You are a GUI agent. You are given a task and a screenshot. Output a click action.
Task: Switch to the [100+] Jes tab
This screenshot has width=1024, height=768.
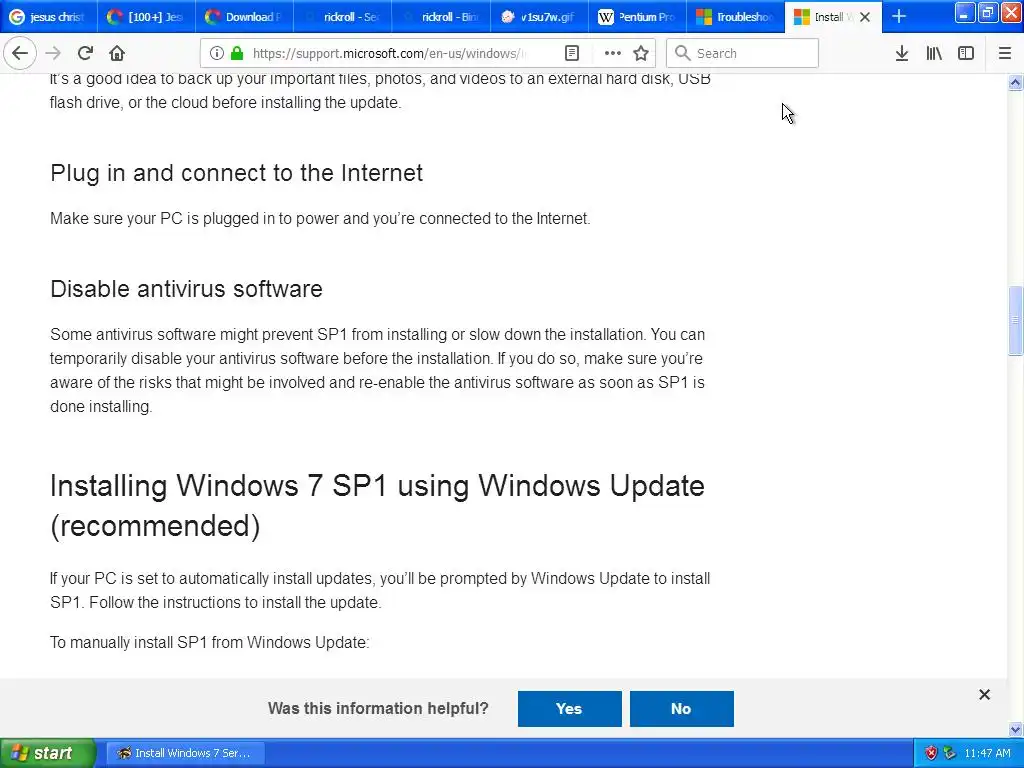pos(147,17)
